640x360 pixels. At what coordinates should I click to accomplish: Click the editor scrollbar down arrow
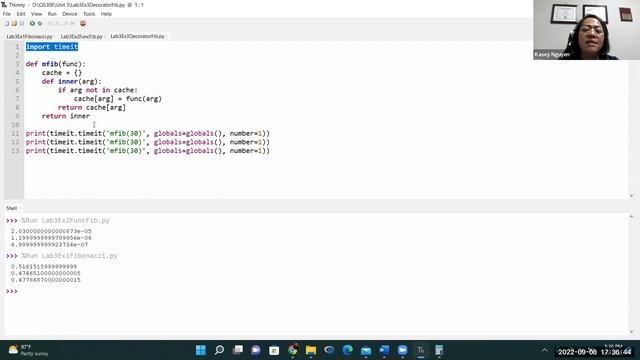631,196
